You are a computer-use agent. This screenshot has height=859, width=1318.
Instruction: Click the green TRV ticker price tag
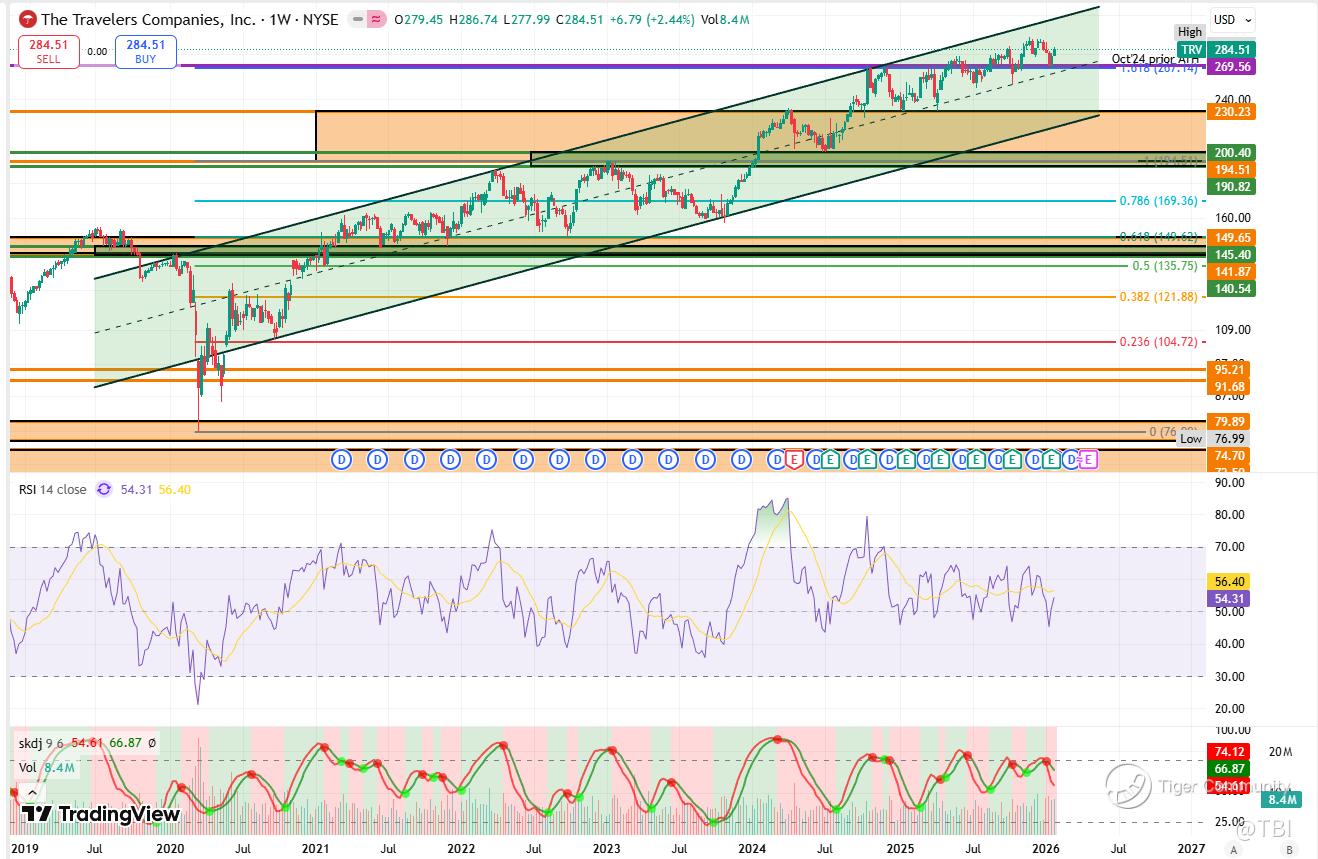pyautogui.click(x=1190, y=49)
